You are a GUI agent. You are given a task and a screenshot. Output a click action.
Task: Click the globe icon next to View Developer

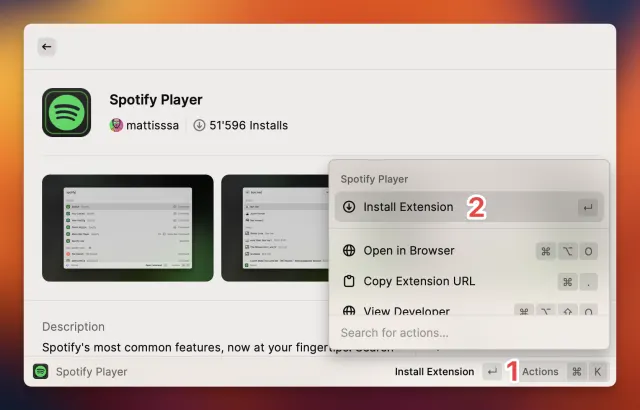(349, 311)
